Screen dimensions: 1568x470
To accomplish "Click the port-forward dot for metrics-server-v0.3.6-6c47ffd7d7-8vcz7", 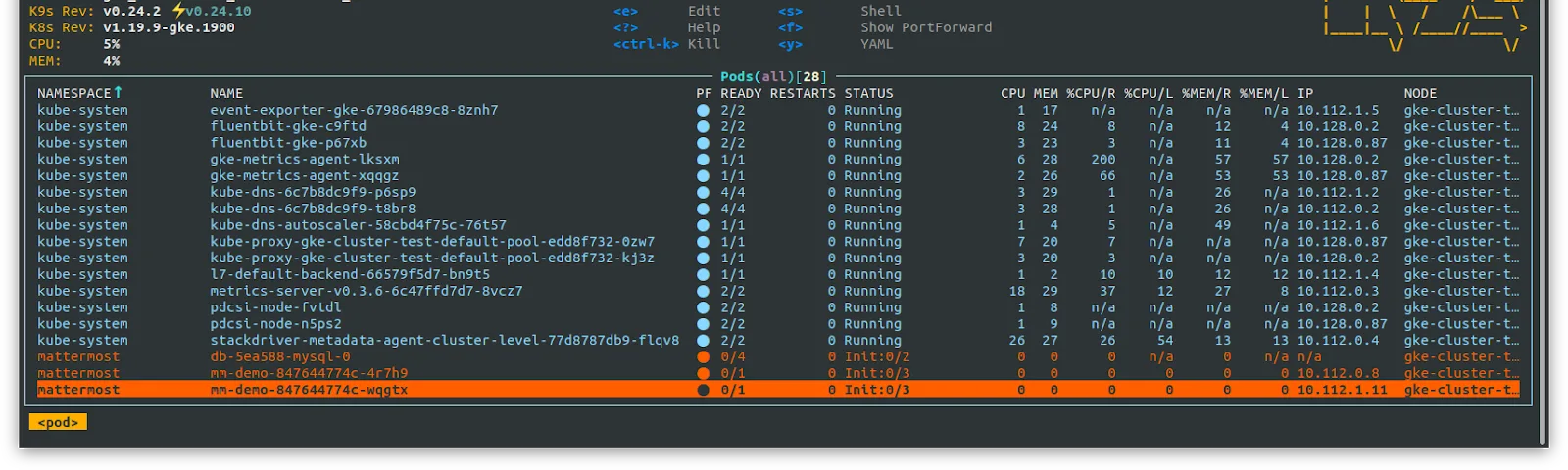I will click(x=703, y=292).
